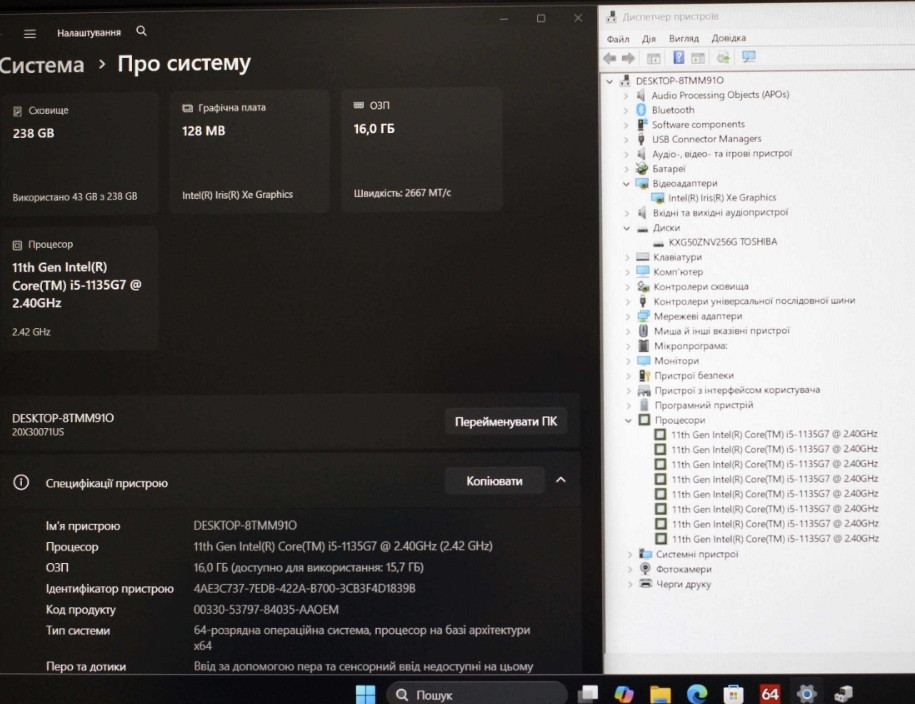915x704 pixels.
Task: Open the Вигляд menu in Device Manager
Action: tap(684, 39)
